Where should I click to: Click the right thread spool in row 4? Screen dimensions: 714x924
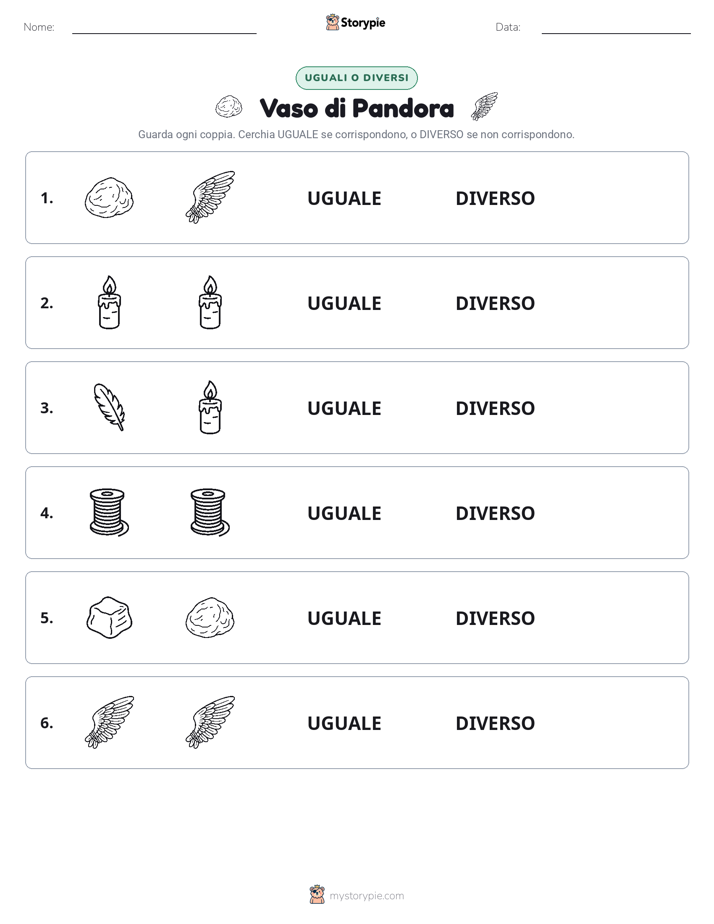coord(210,512)
